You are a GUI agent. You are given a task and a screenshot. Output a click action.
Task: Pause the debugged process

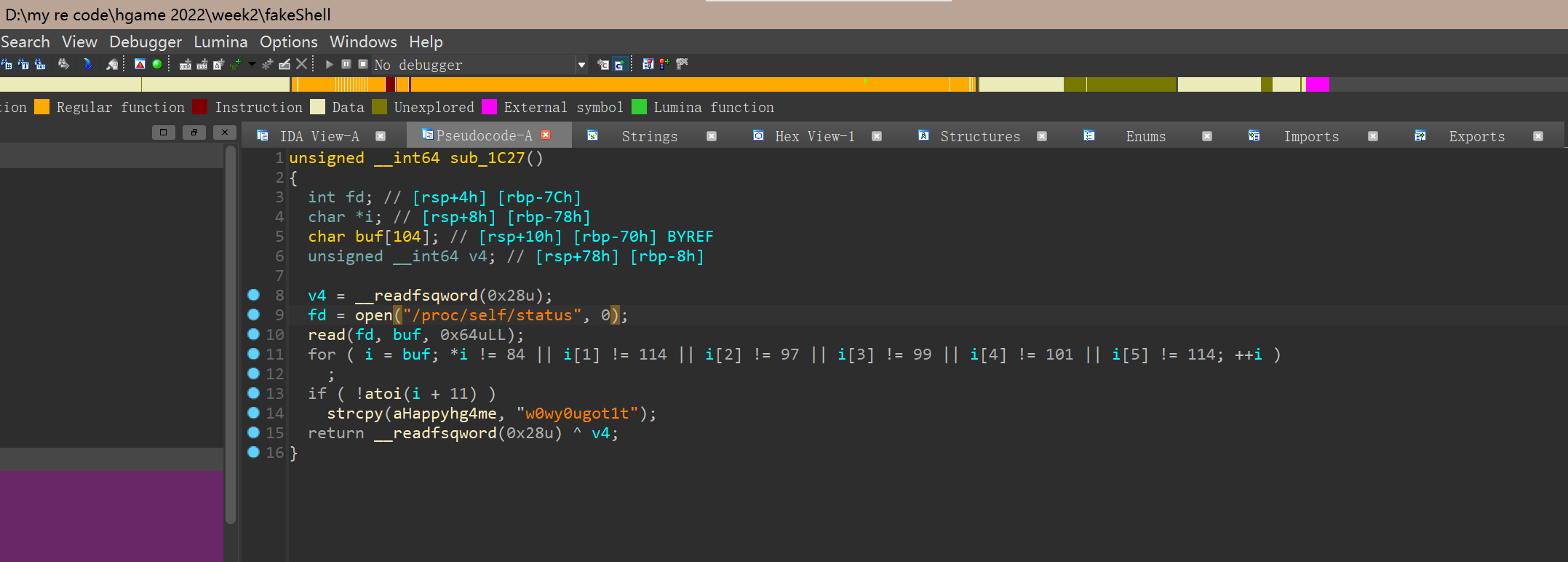346,64
